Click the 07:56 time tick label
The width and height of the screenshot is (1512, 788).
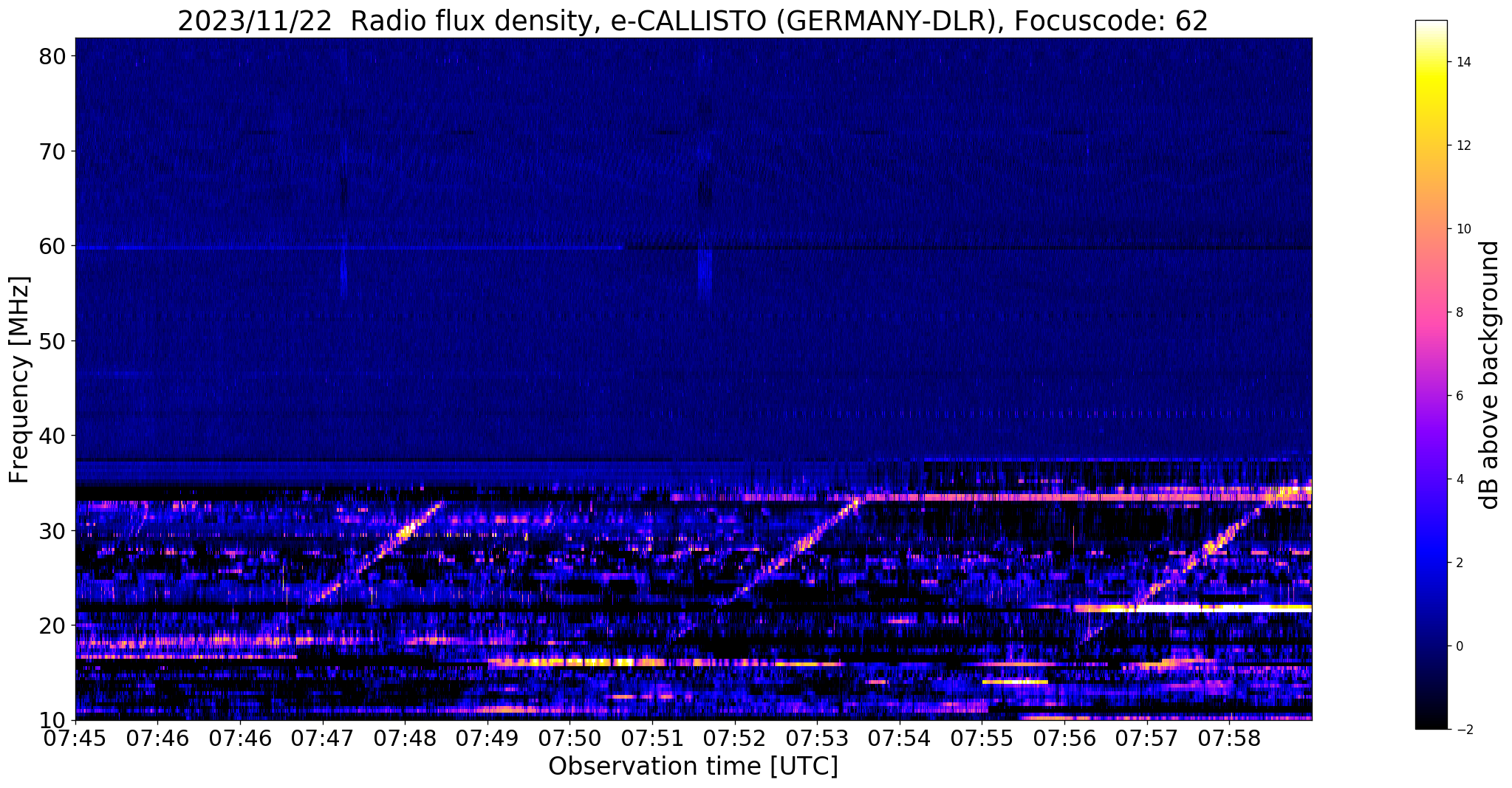point(1064,738)
